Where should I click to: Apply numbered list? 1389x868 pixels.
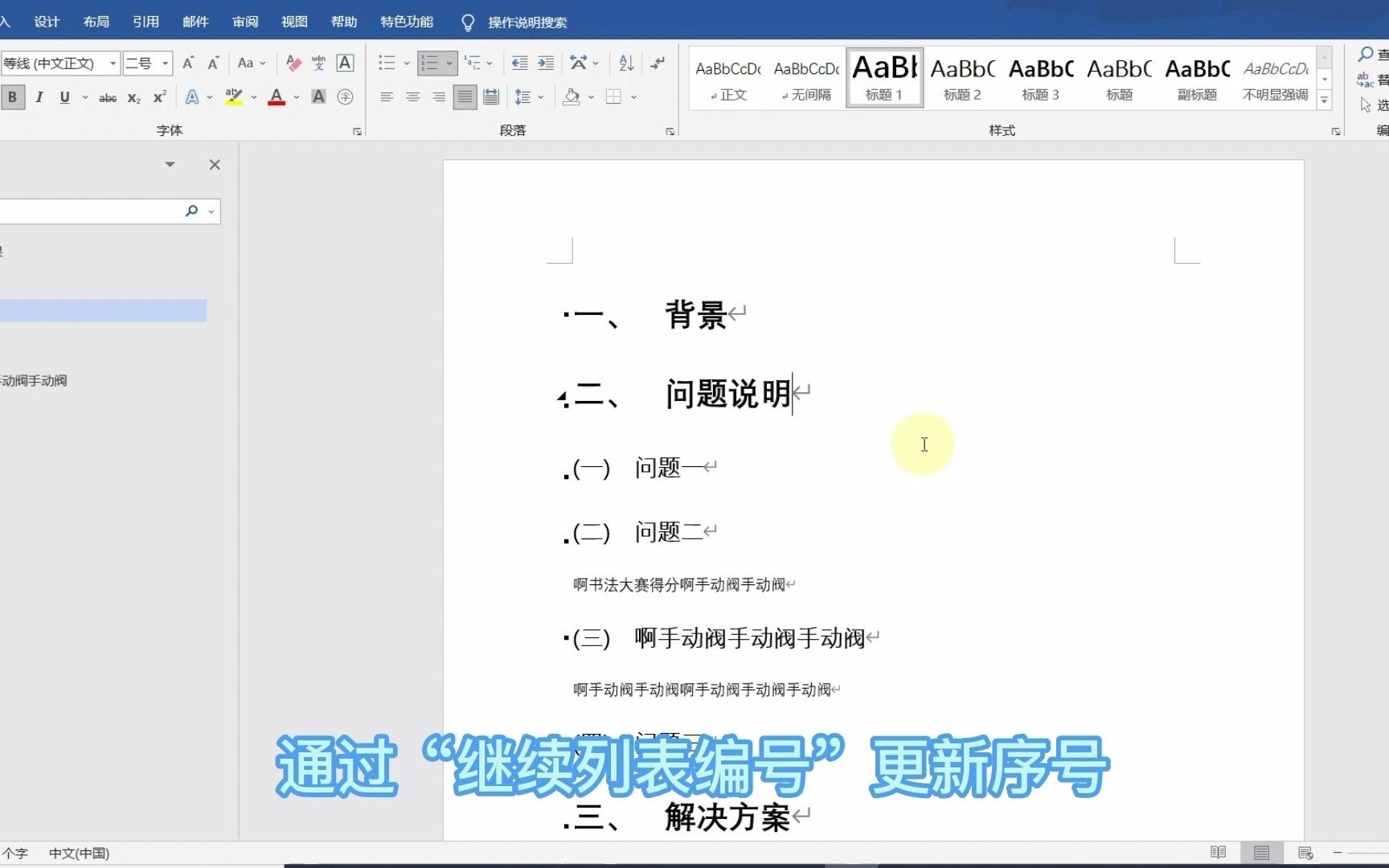coord(430,63)
